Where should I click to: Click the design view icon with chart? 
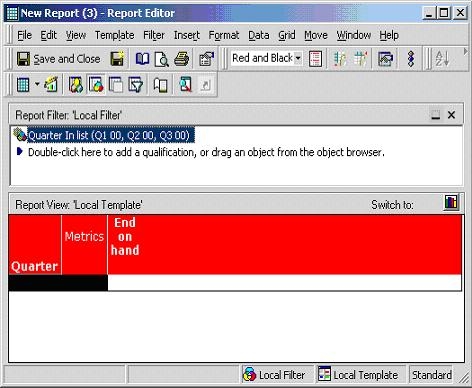coord(51,84)
